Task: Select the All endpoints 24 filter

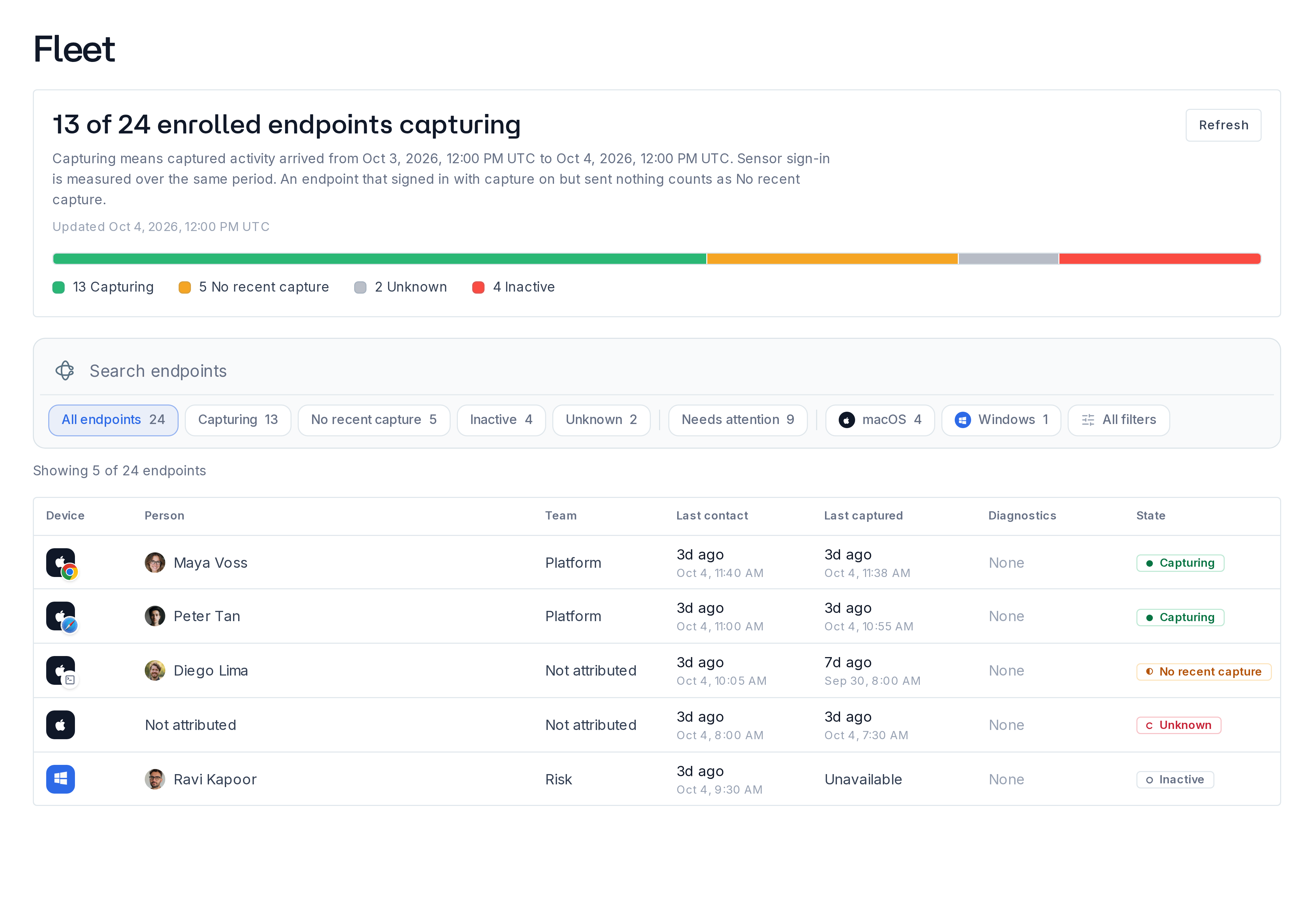Action: (113, 420)
